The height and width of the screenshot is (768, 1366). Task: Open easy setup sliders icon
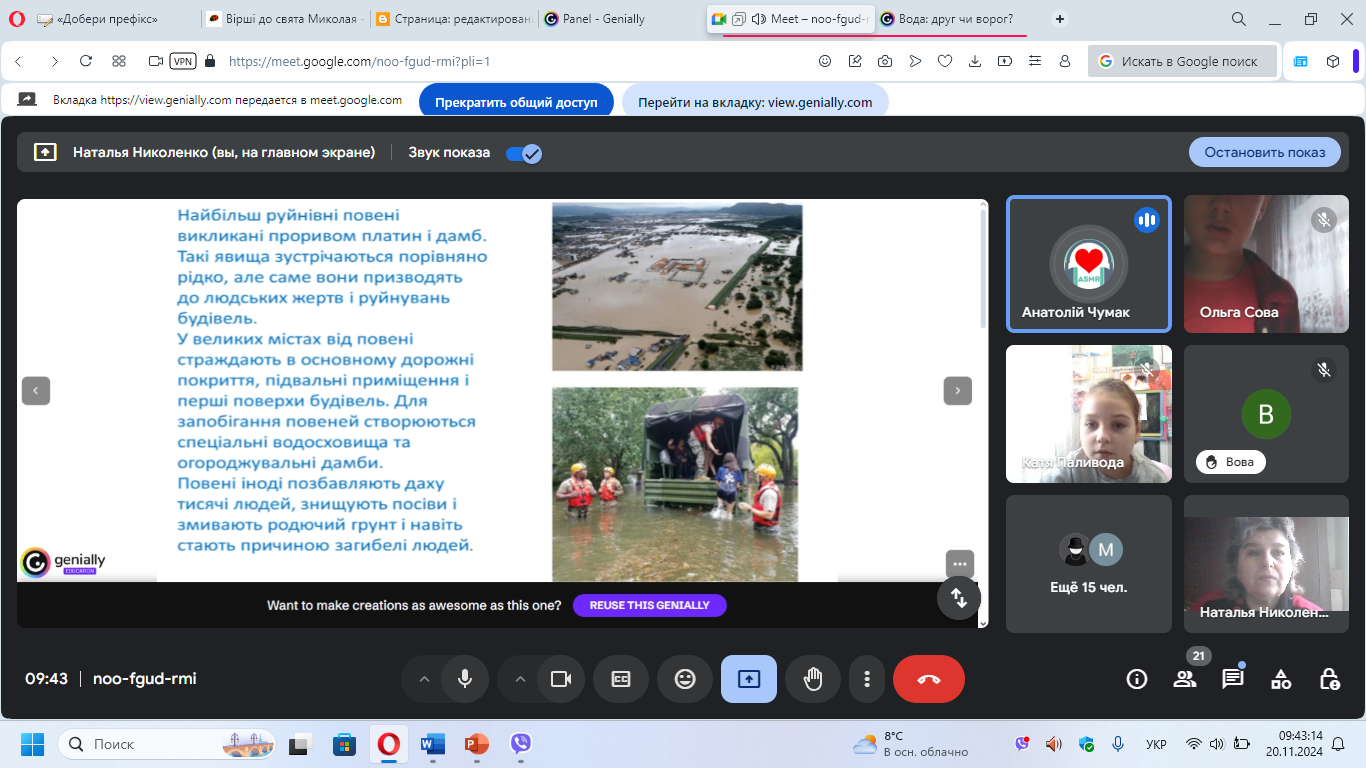pyautogui.click(x=1035, y=61)
